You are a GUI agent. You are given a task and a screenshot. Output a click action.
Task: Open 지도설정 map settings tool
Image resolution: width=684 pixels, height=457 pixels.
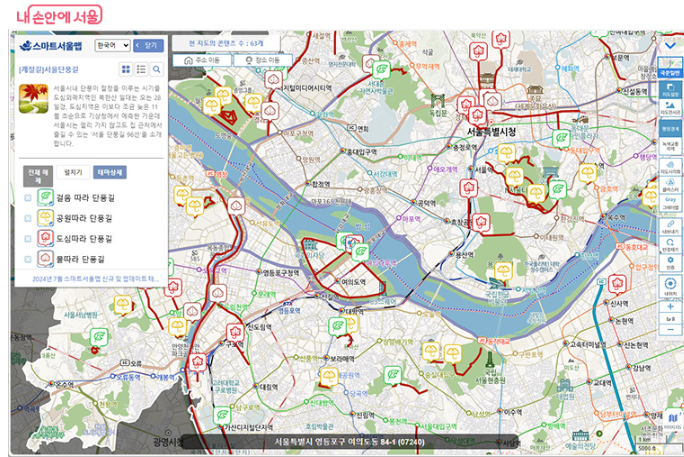[670, 90]
